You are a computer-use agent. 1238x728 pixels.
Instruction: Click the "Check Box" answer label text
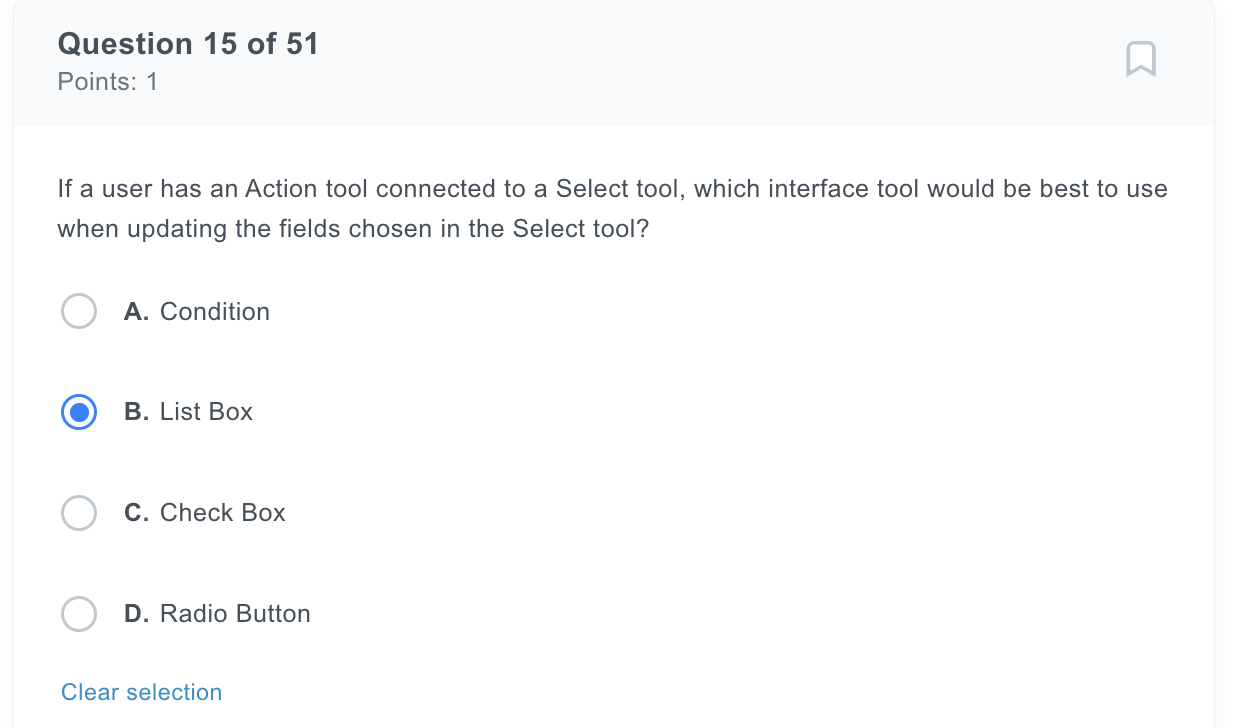[223, 513]
